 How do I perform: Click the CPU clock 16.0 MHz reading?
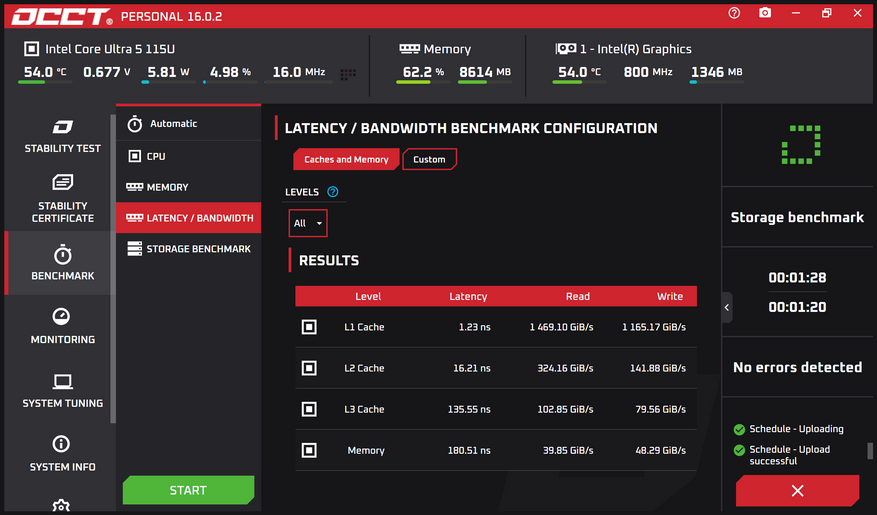click(299, 72)
